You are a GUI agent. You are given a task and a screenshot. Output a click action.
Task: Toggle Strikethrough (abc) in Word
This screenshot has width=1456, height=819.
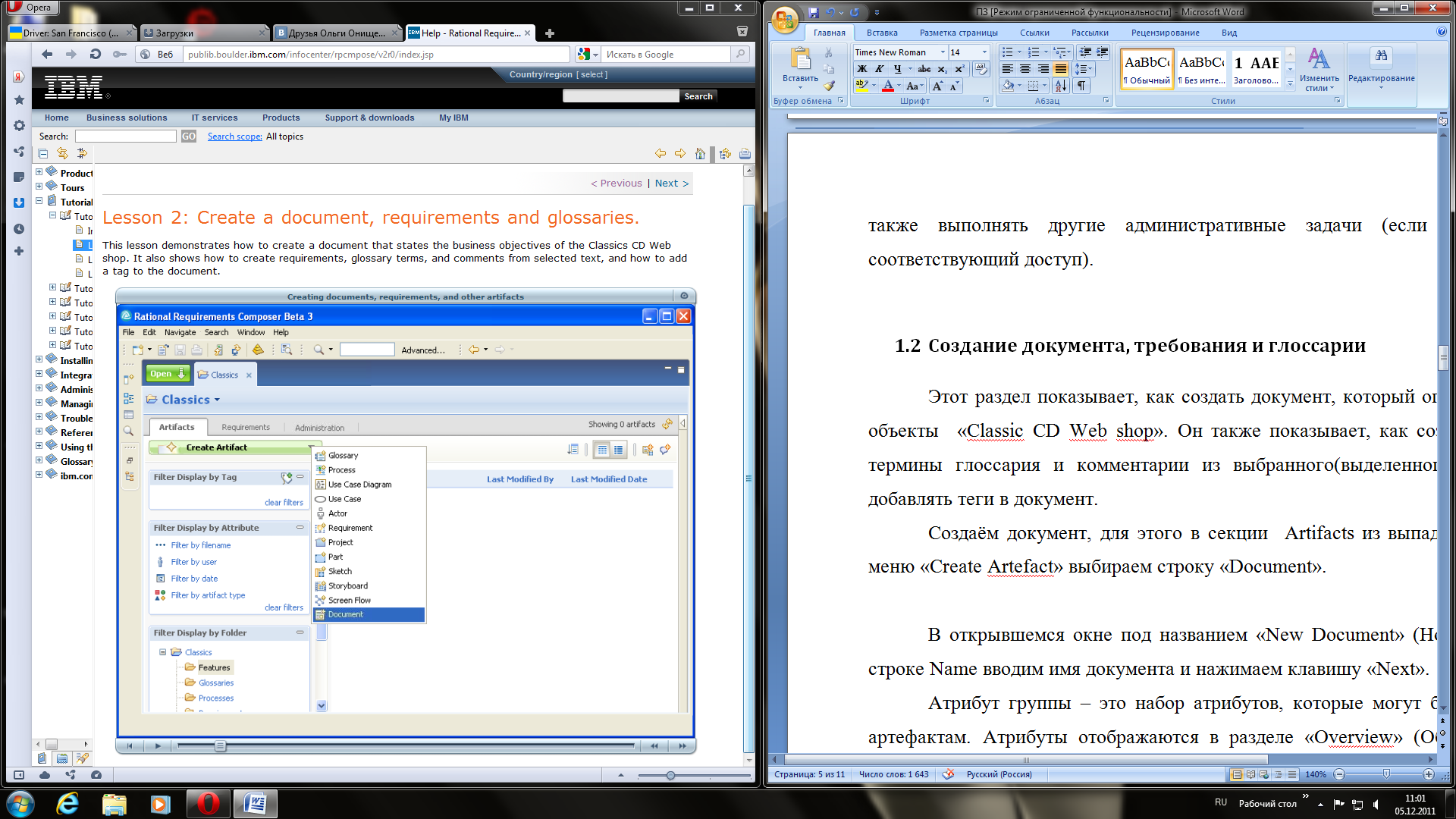(x=924, y=69)
